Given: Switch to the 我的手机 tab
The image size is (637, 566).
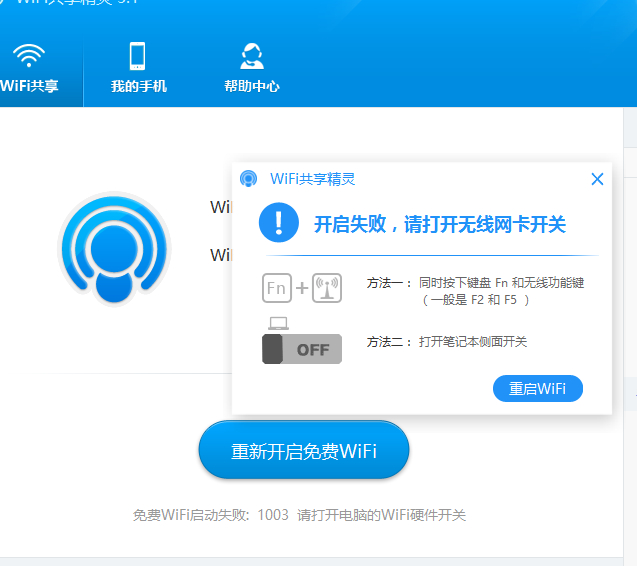Looking at the screenshot, I should coord(139,69).
